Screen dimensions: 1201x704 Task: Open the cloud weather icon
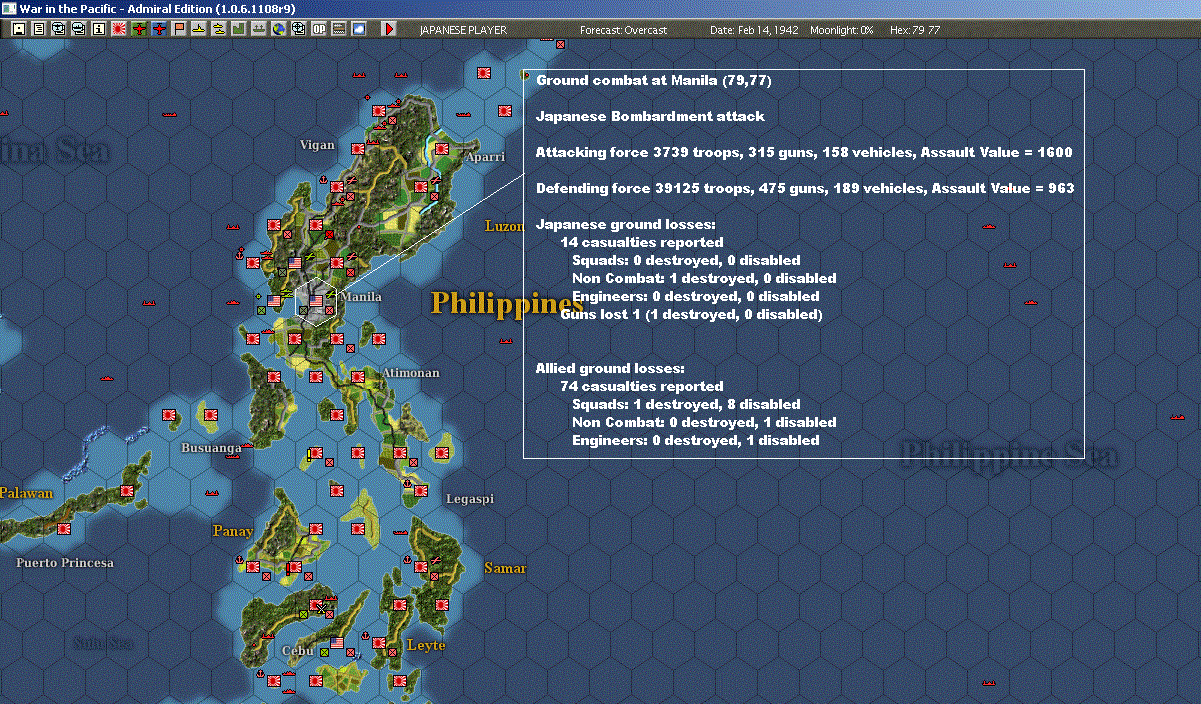(358, 29)
